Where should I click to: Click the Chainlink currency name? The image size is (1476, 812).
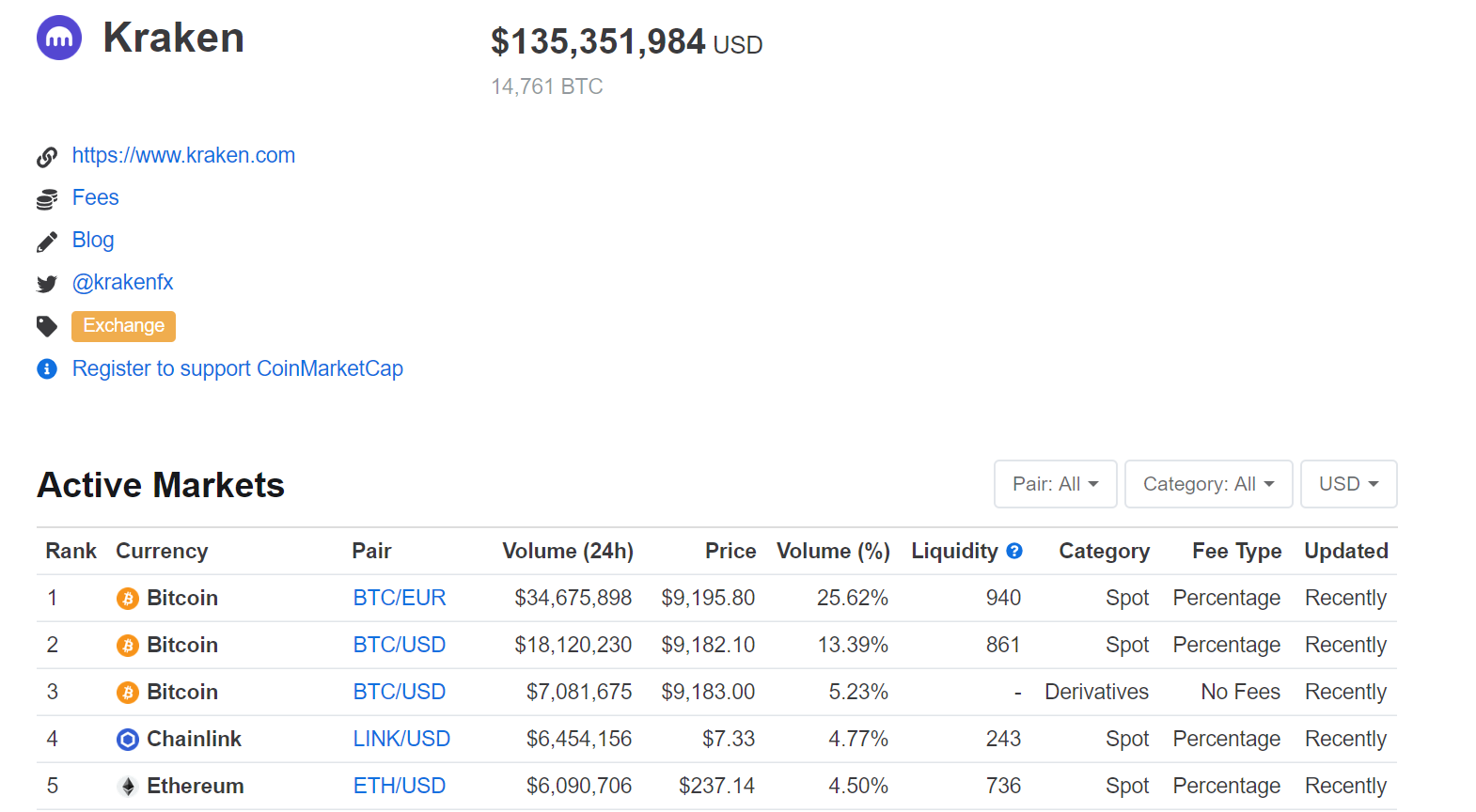point(194,739)
